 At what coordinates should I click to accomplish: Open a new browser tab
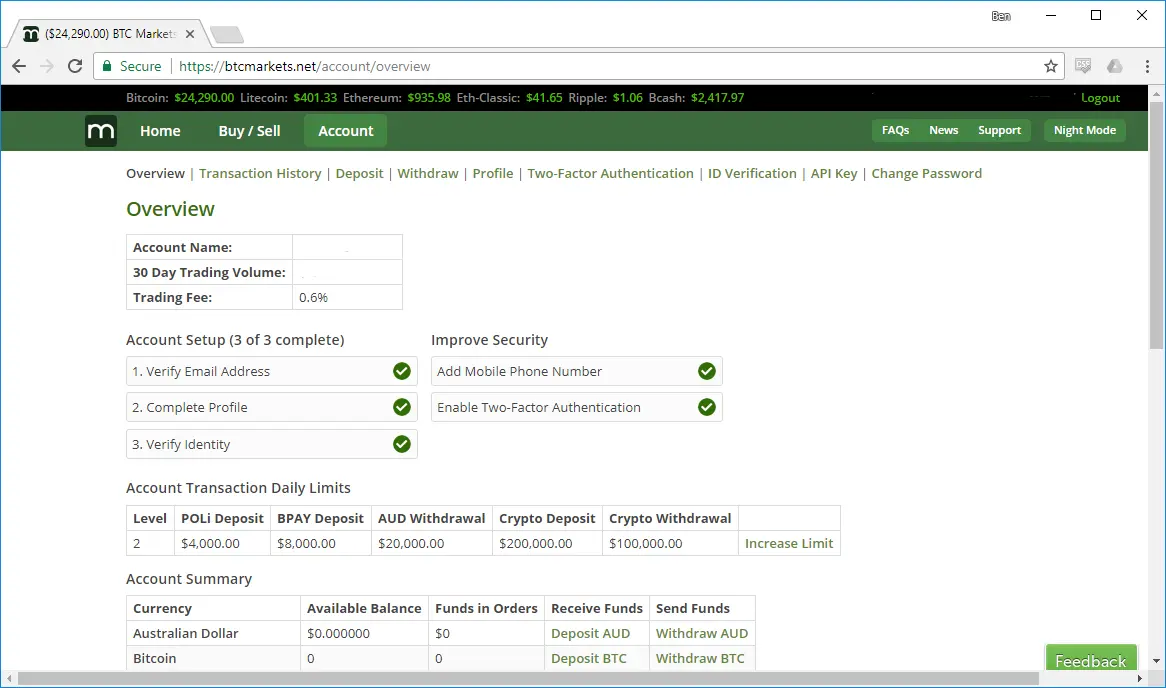coord(226,34)
